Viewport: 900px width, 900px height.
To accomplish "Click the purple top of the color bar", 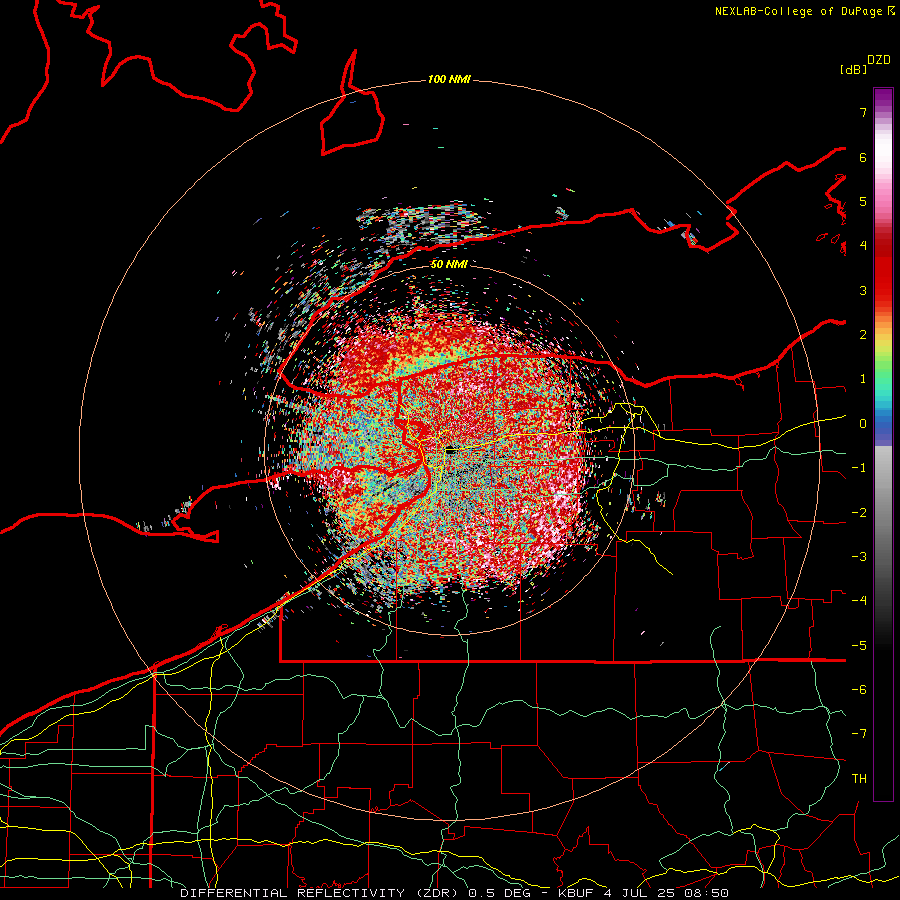I will (883, 99).
